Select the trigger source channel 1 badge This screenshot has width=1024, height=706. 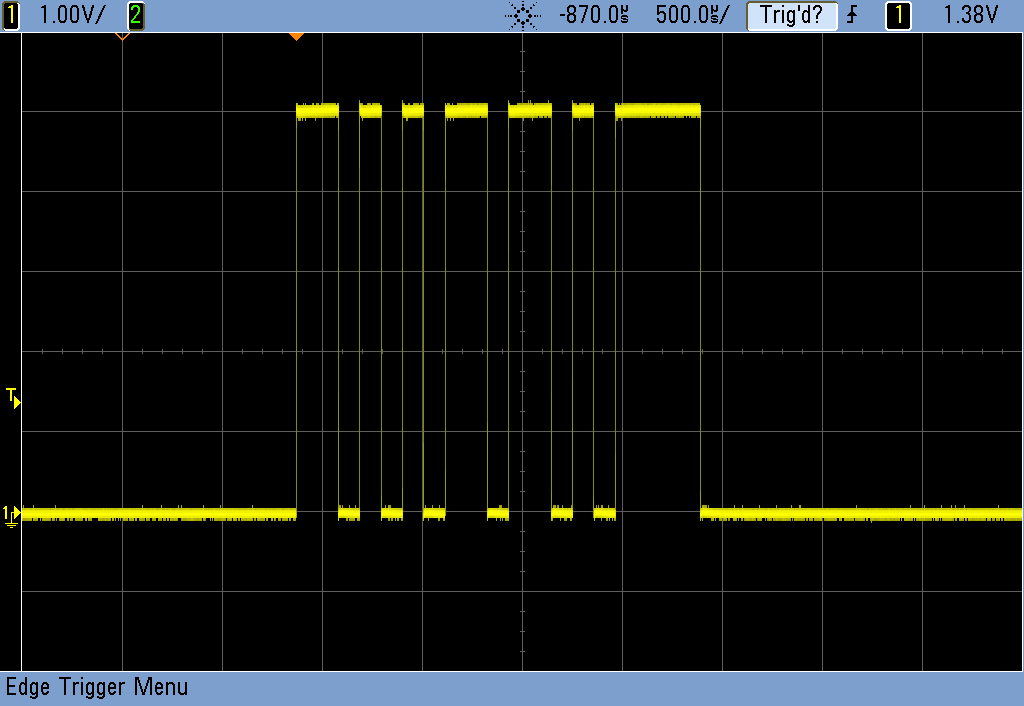coord(898,15)
